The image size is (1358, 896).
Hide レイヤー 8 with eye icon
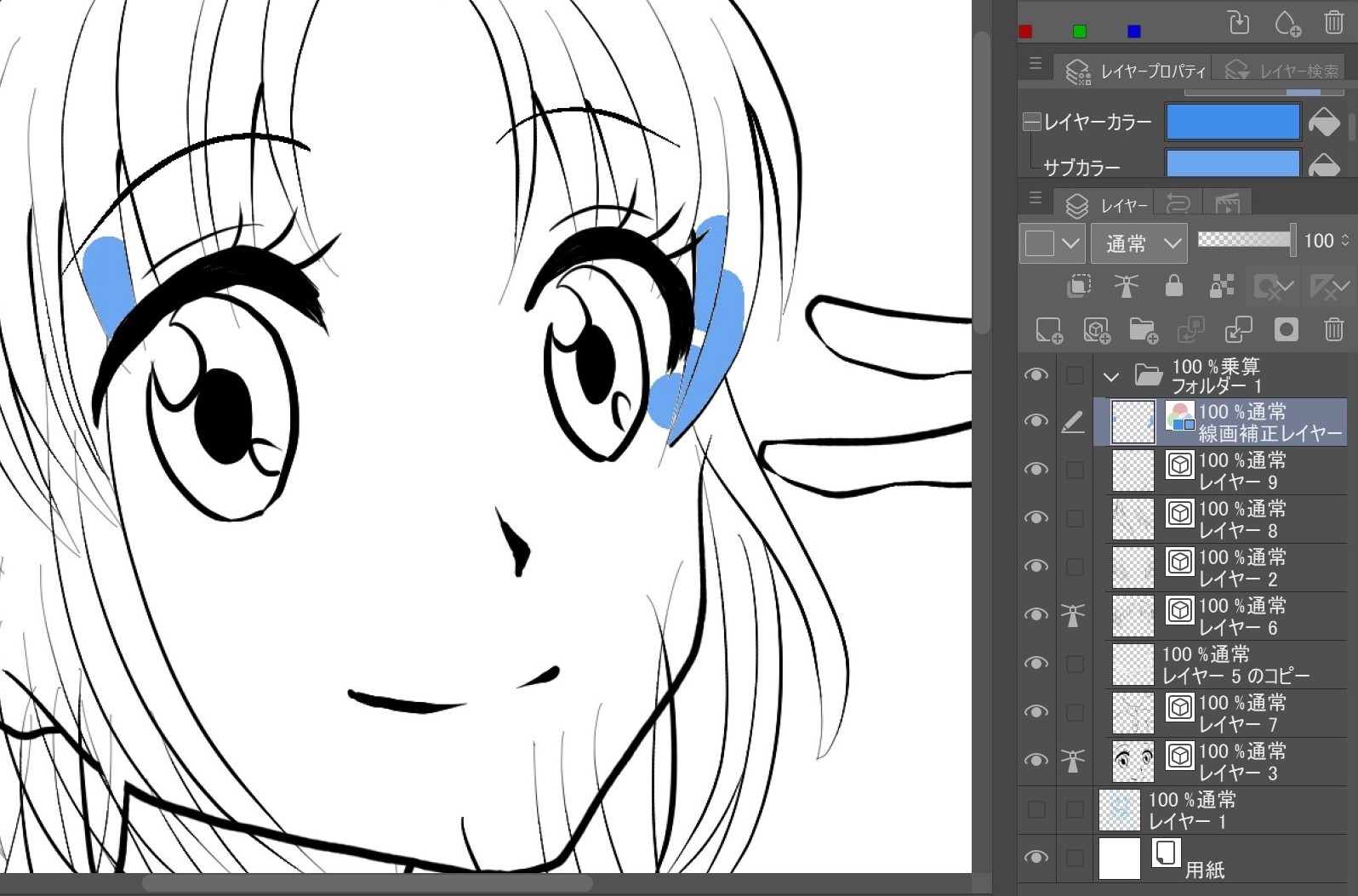tap(1036, 518)
